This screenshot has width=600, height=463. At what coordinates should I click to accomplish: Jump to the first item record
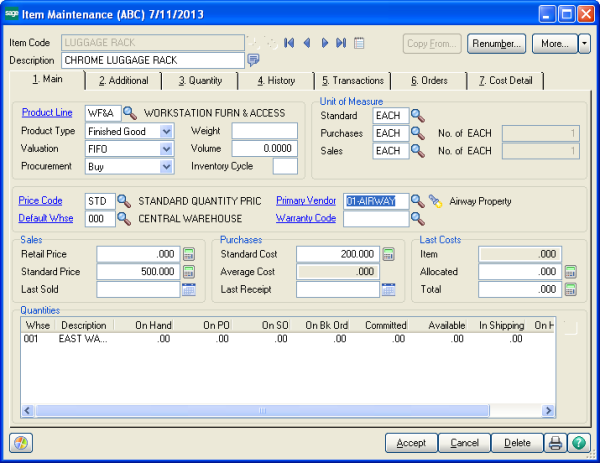(289, 43)
